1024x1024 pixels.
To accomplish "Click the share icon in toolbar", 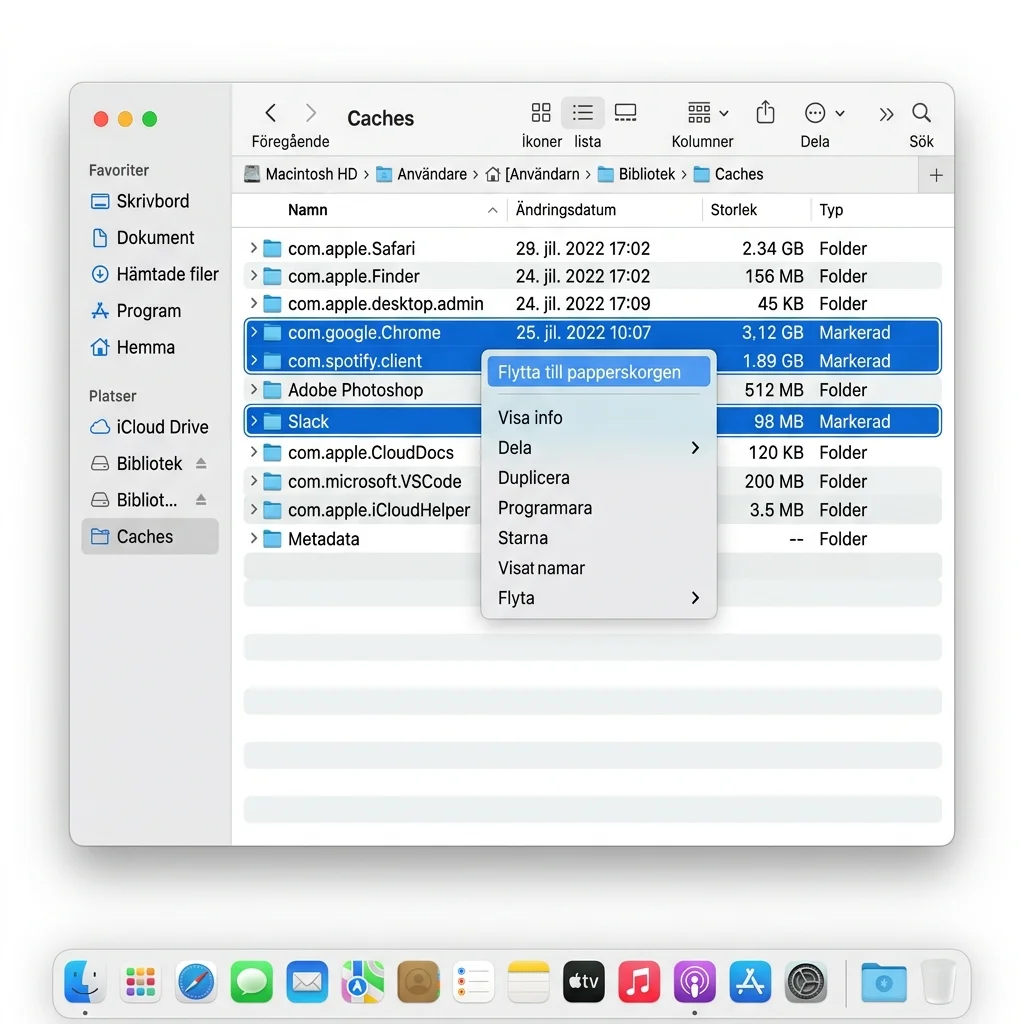I will click(765, 112).
